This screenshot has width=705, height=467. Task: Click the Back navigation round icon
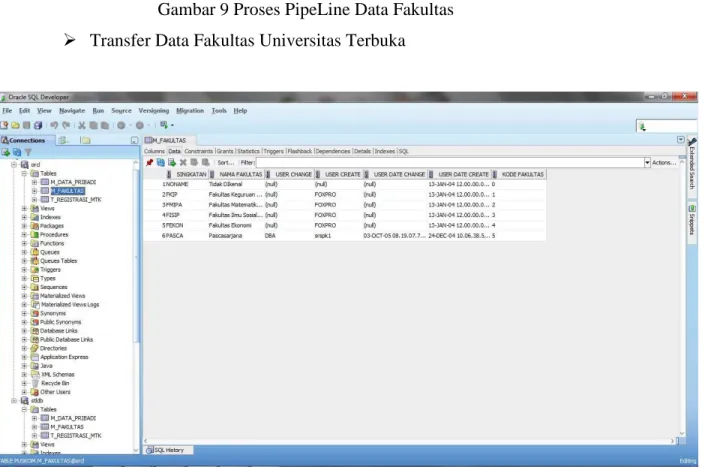pos(121,125)
